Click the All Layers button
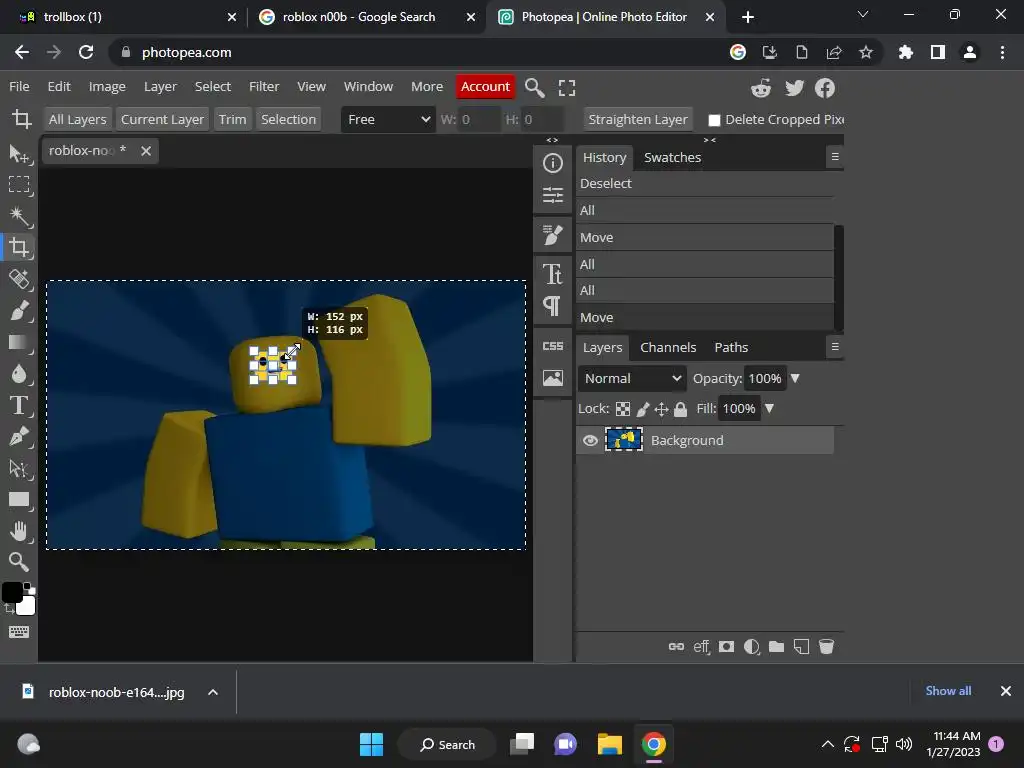 coord(77,120)
